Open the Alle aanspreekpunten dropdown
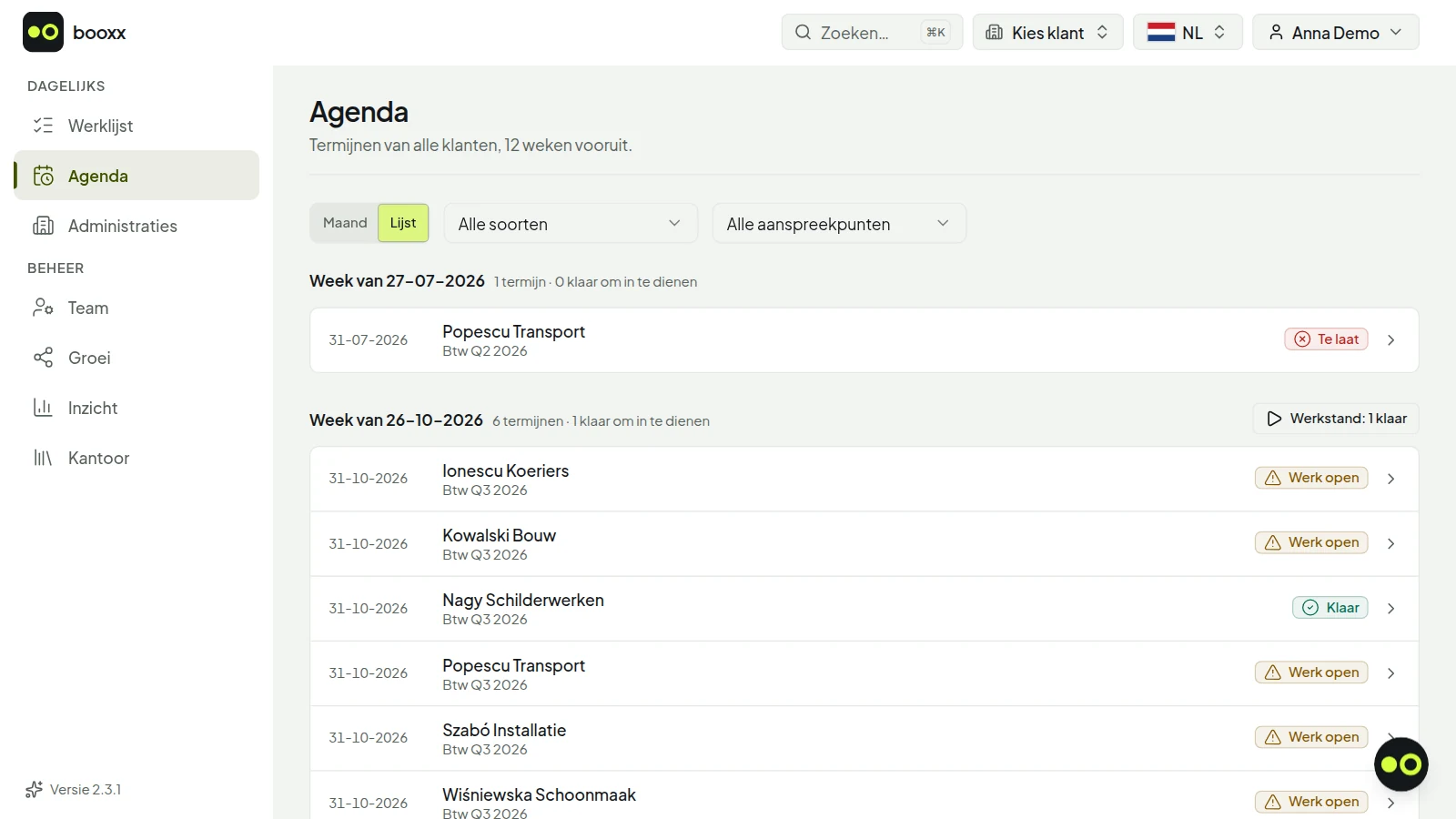1456x819 pixels. point(839,224)
